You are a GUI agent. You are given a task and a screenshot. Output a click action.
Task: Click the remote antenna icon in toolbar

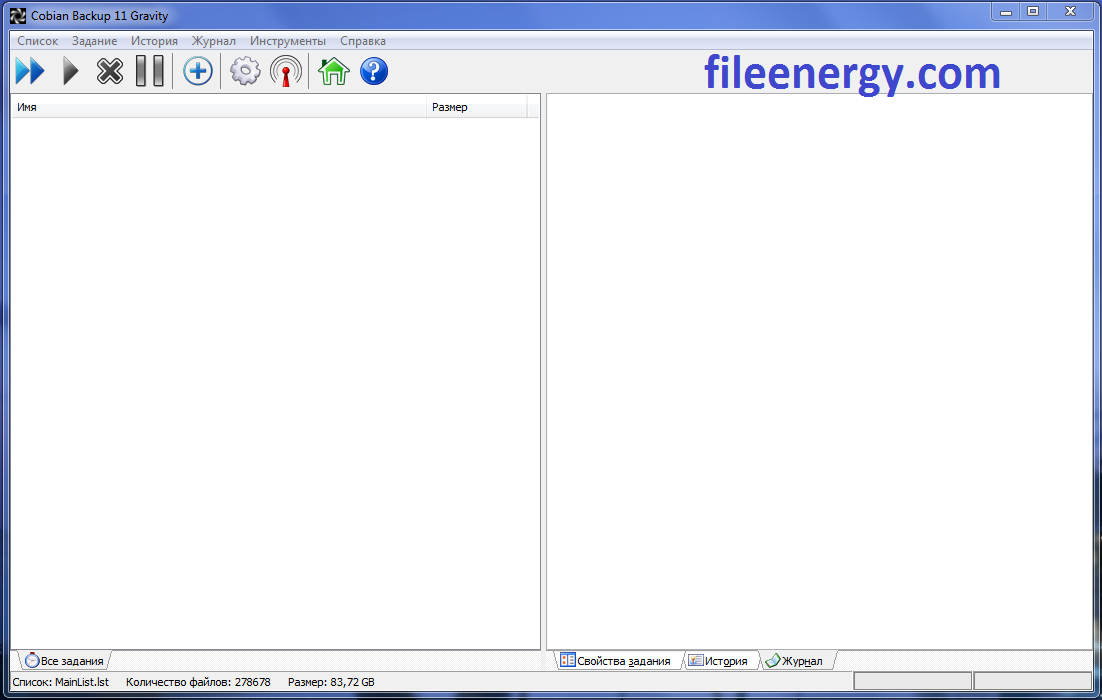click(x=286, y=71)
